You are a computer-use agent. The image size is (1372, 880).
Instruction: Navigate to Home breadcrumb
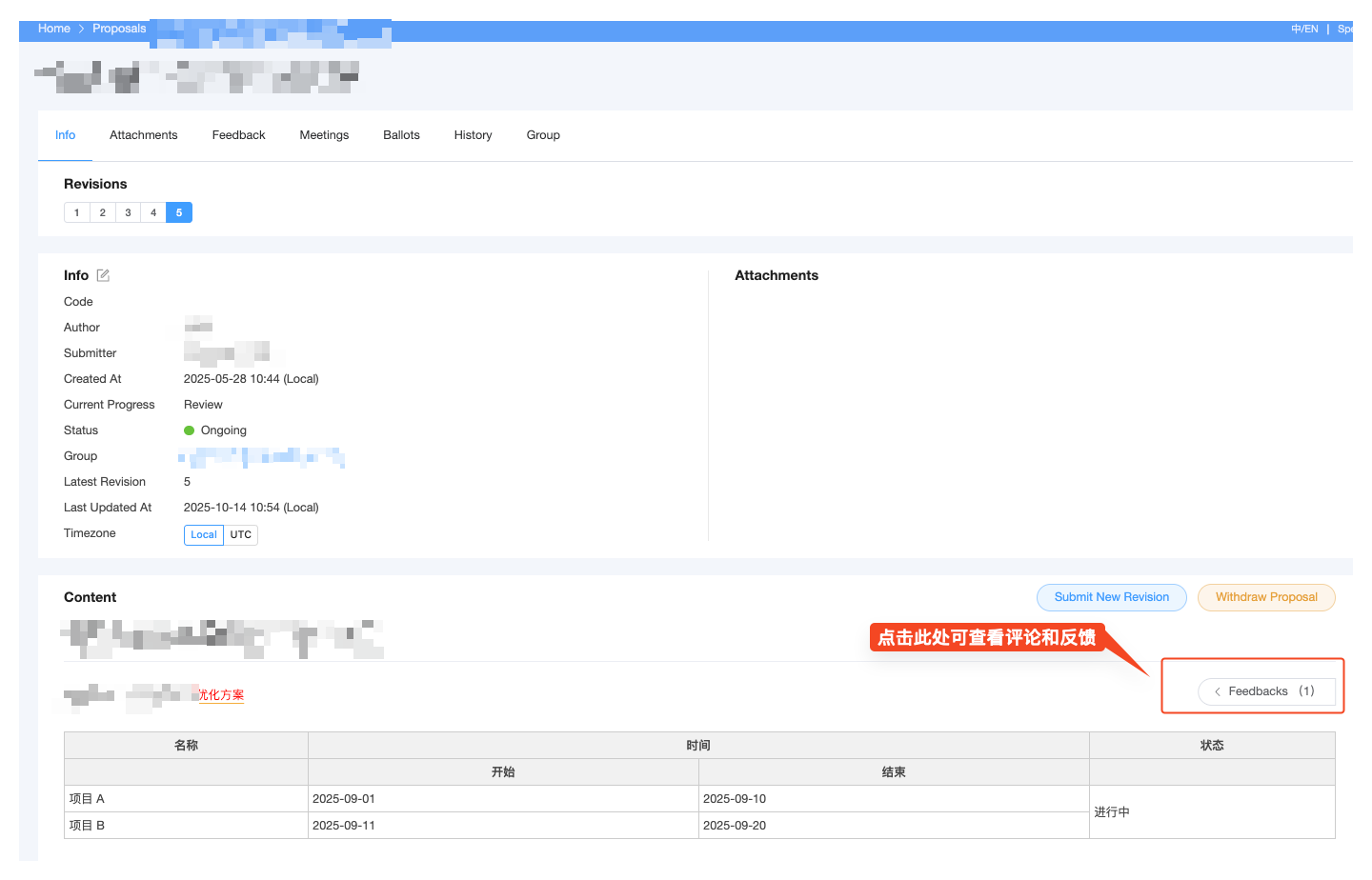pyautogui.click(x=54, y=29)
